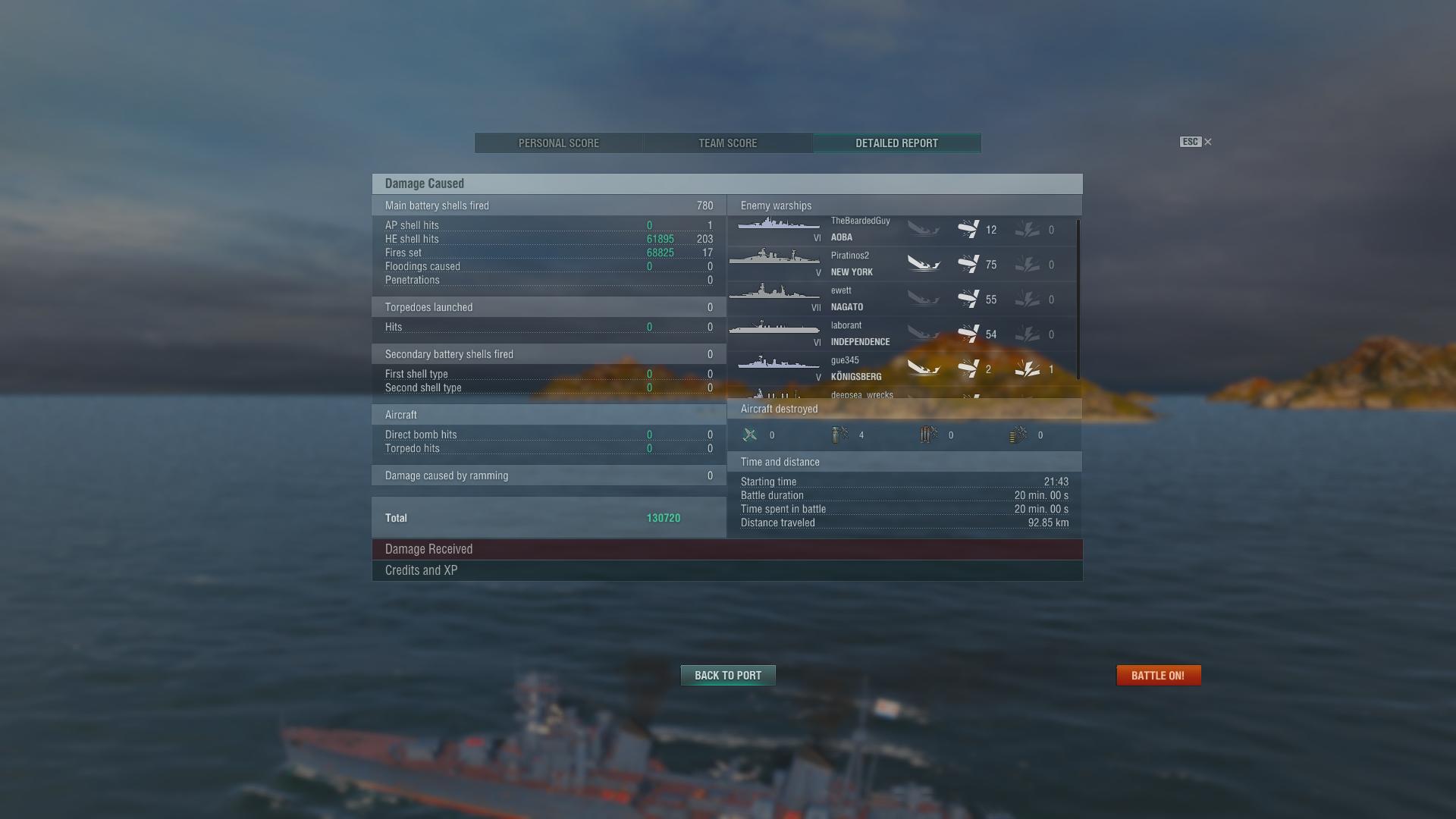Click the Aoba ship silhouette icon
This screenshot has height=819, width=1456.
[x=778, y=224]
